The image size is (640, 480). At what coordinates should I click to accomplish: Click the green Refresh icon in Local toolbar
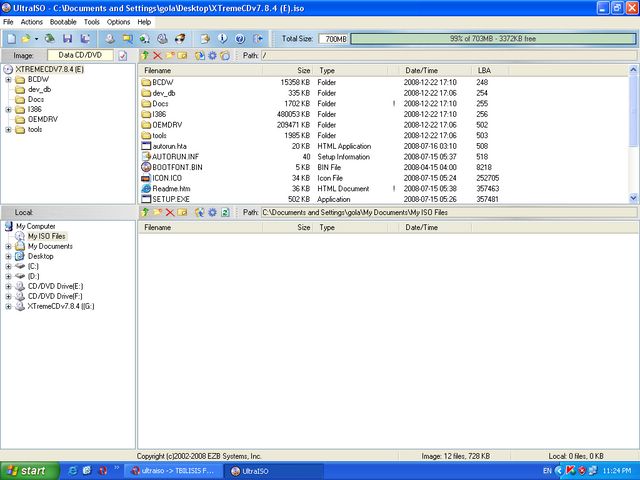point(225,212)
